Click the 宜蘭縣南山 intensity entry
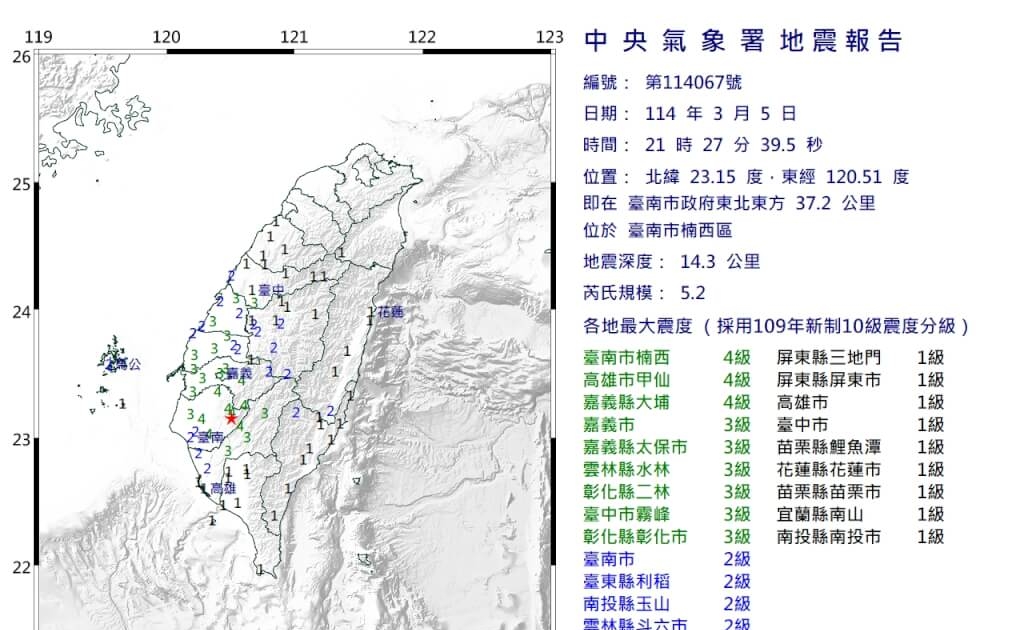This screenshot has width=1024, height=630. (860, 514)
